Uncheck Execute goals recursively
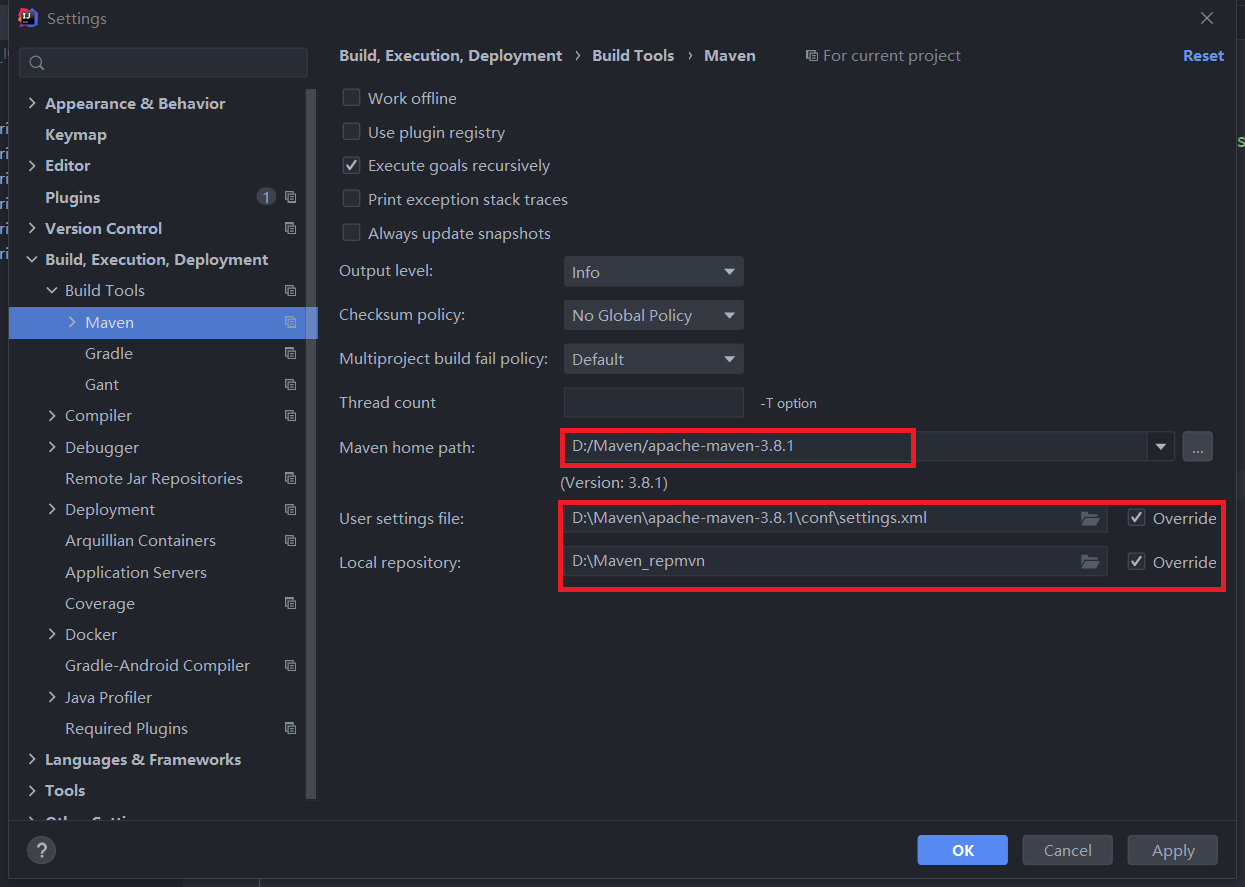Viewport: 1245px width, 887px height. pyautogui.click(x=351, y=165)
